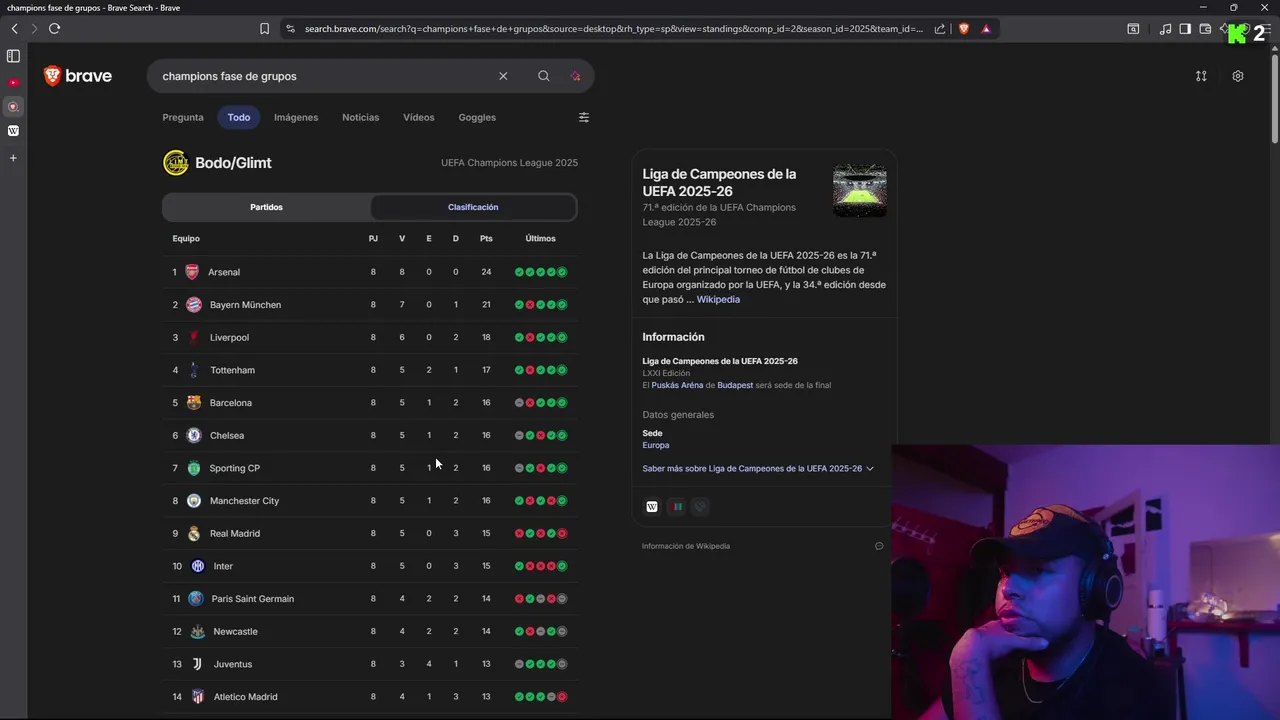Click Real Madrid team crest icon
Image resolution: width=1280 pixels, height=720 pixels.
pyautogui.click(x=194, y=533)
